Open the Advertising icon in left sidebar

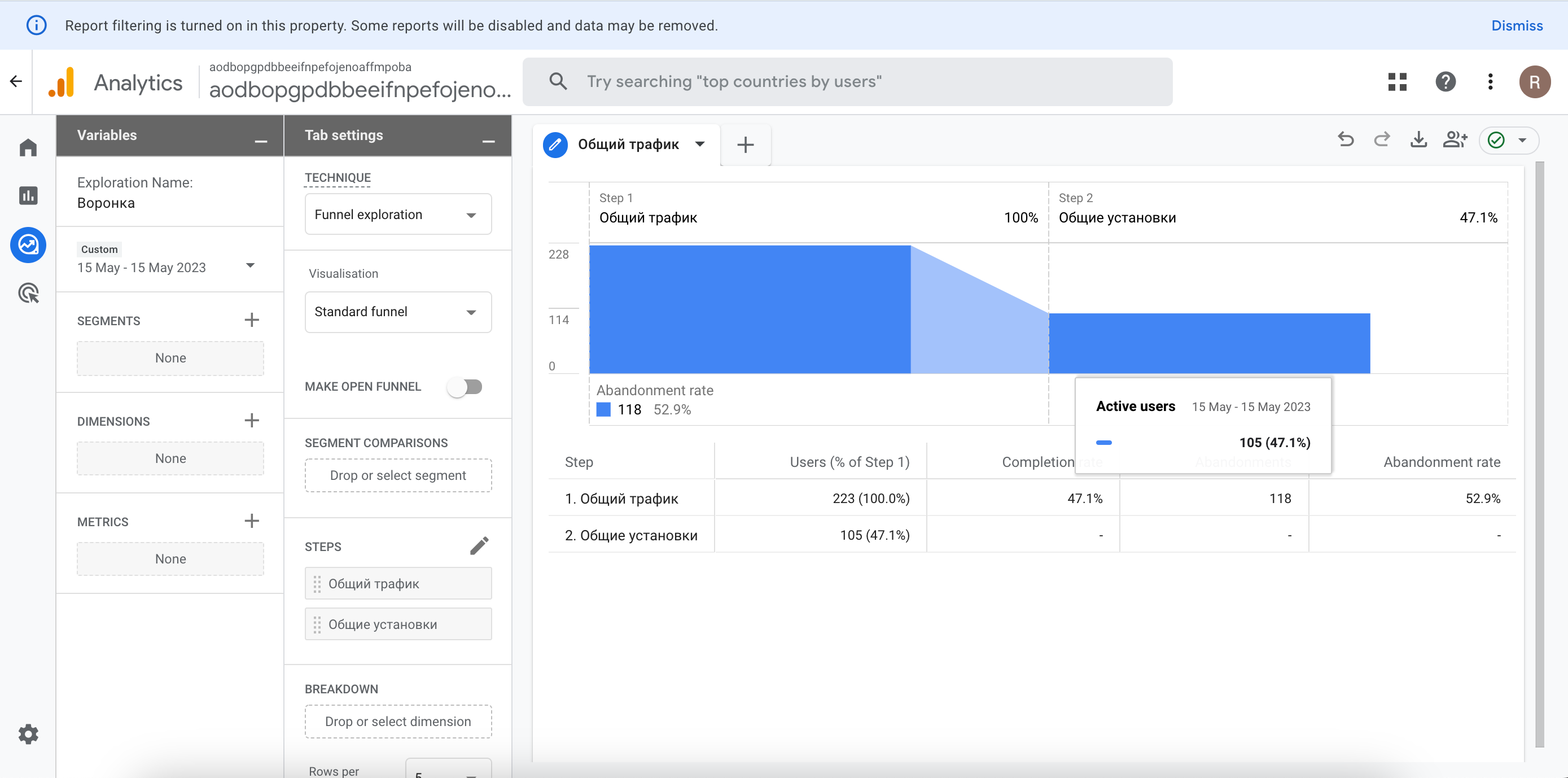coord(28,294)
